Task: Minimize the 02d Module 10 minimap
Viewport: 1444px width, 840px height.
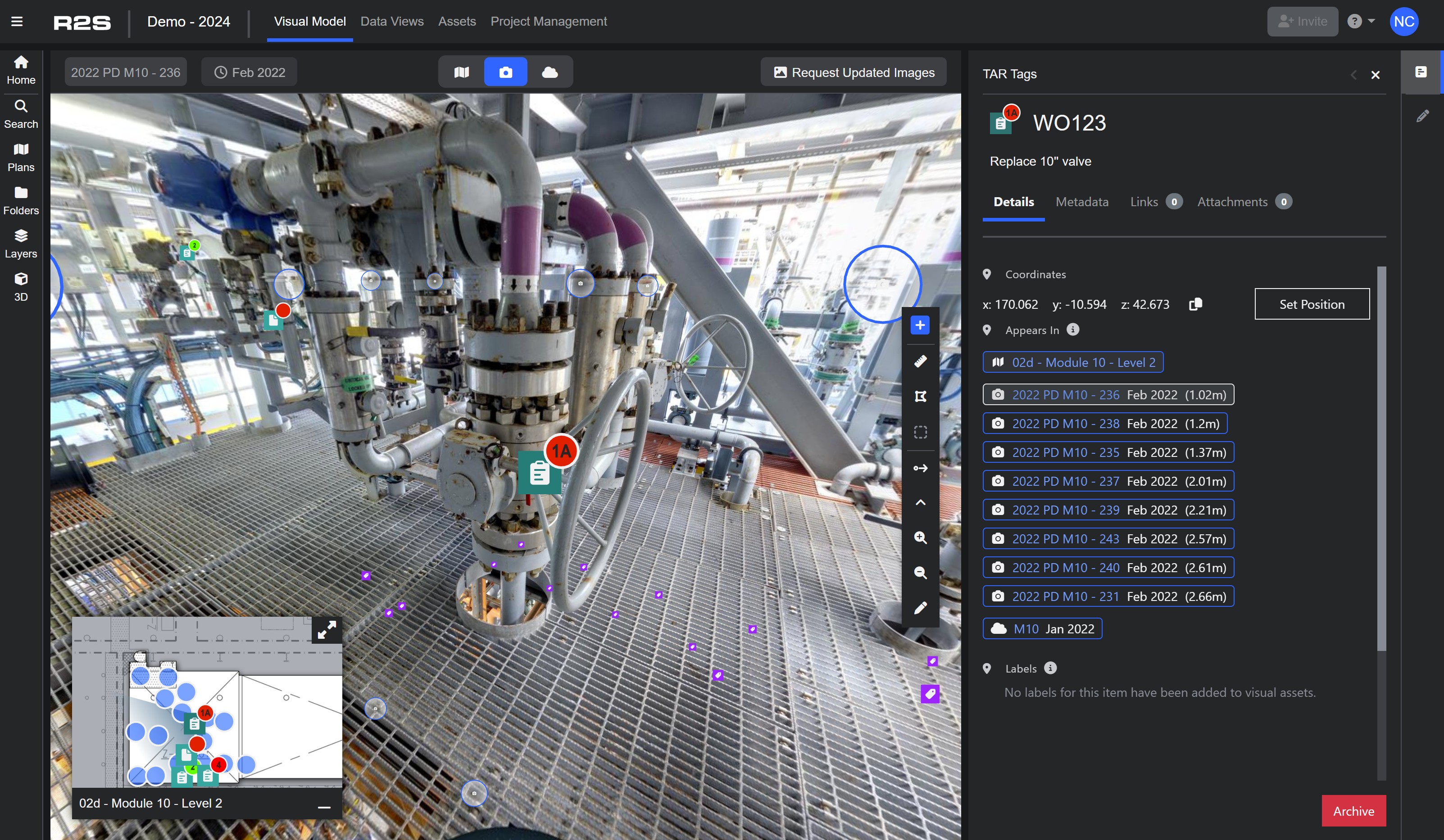Action: coord(324,807)
